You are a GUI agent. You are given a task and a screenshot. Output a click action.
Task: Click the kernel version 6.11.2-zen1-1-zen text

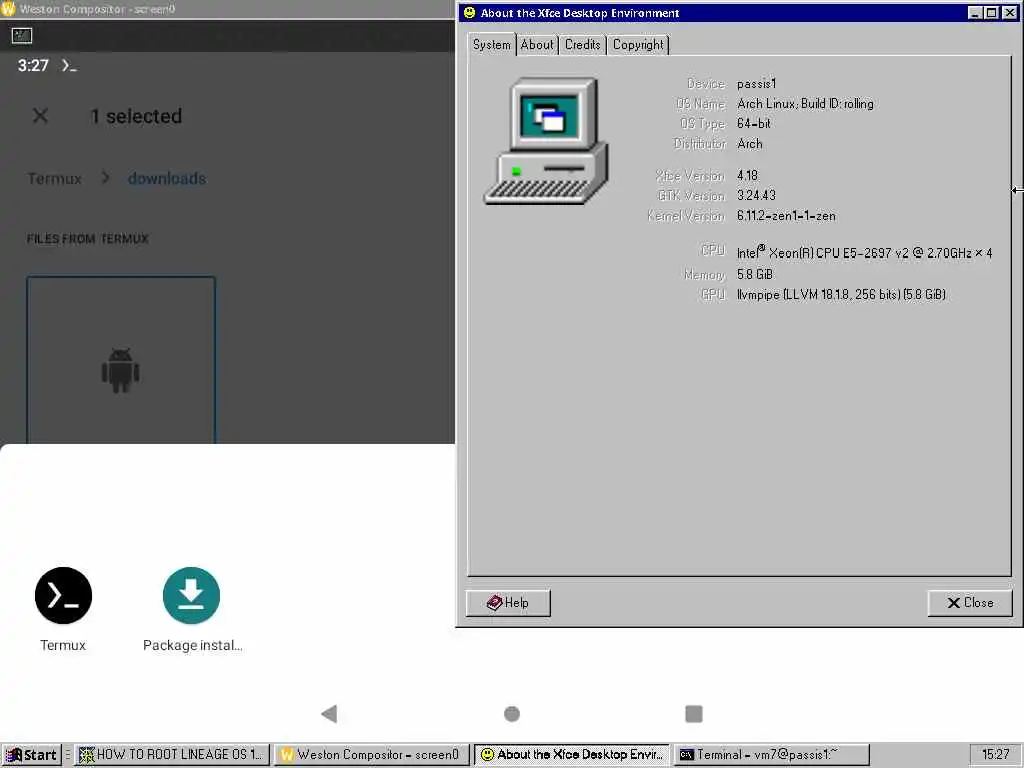(786, 216)
